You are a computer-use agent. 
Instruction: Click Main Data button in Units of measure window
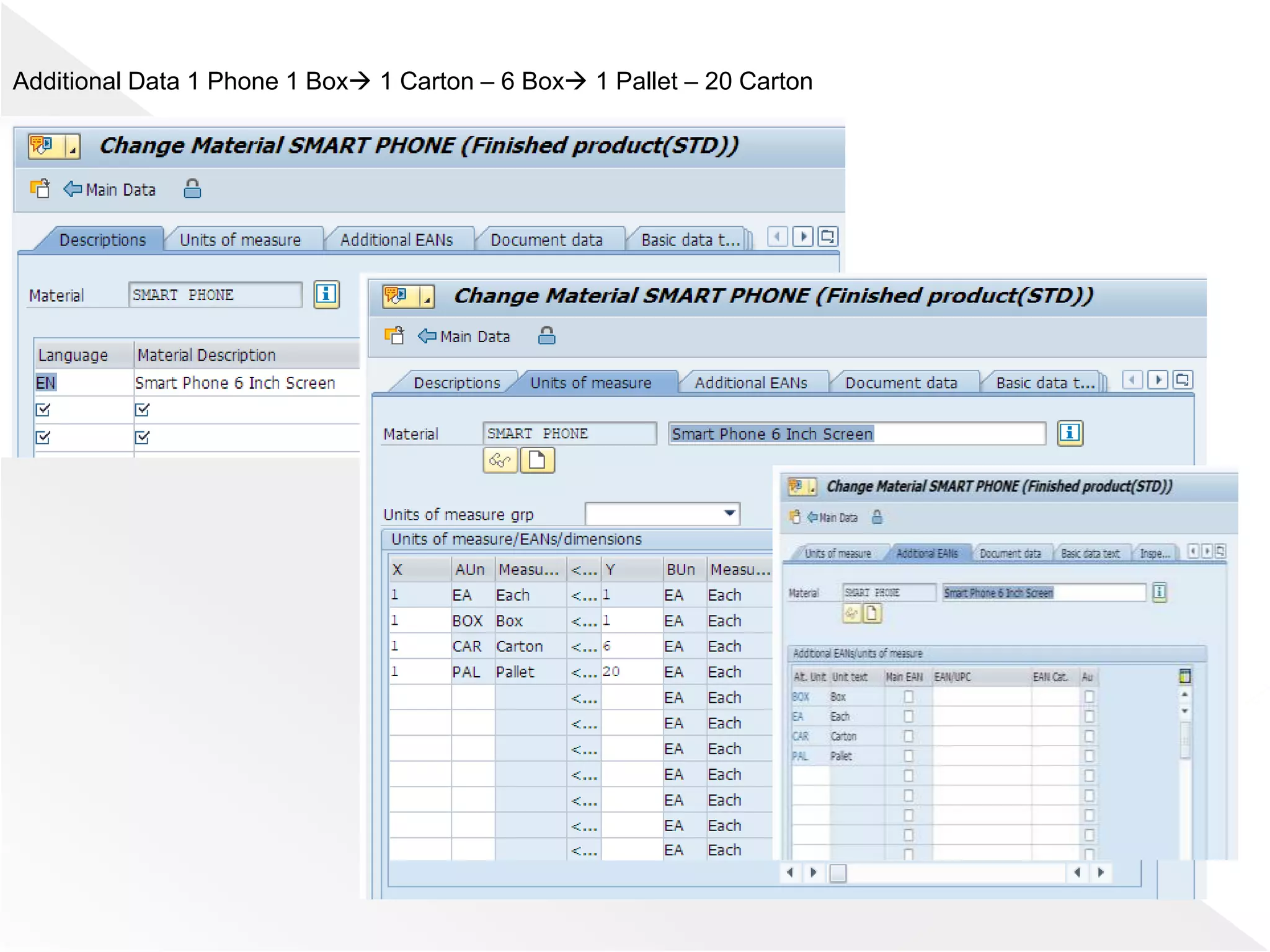tap(464, 336)
